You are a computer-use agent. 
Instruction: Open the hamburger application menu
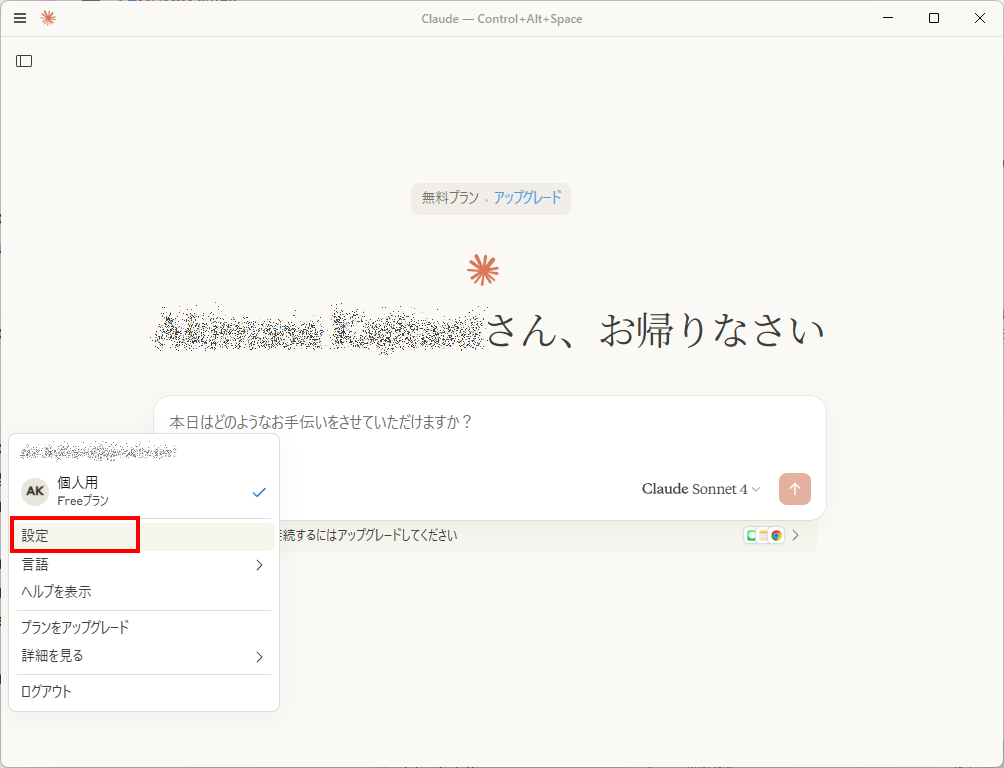(x=20, y=18)
